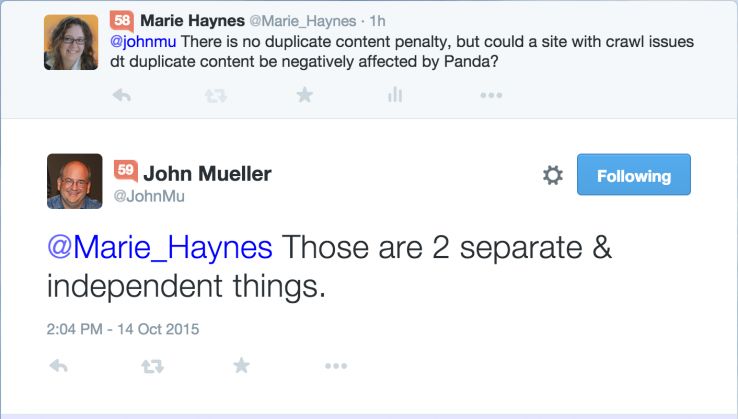738x419 pixels.
Task: Reply to Marie Haynes's tweet
Action: tap(122, 95)
